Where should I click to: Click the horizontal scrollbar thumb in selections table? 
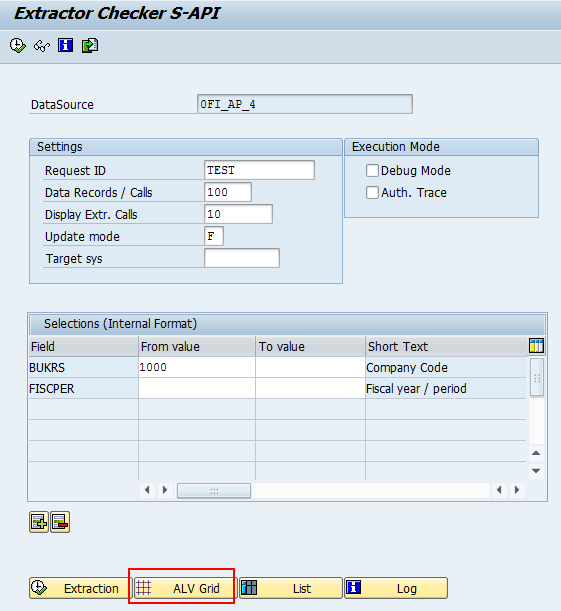coord(214,490)
